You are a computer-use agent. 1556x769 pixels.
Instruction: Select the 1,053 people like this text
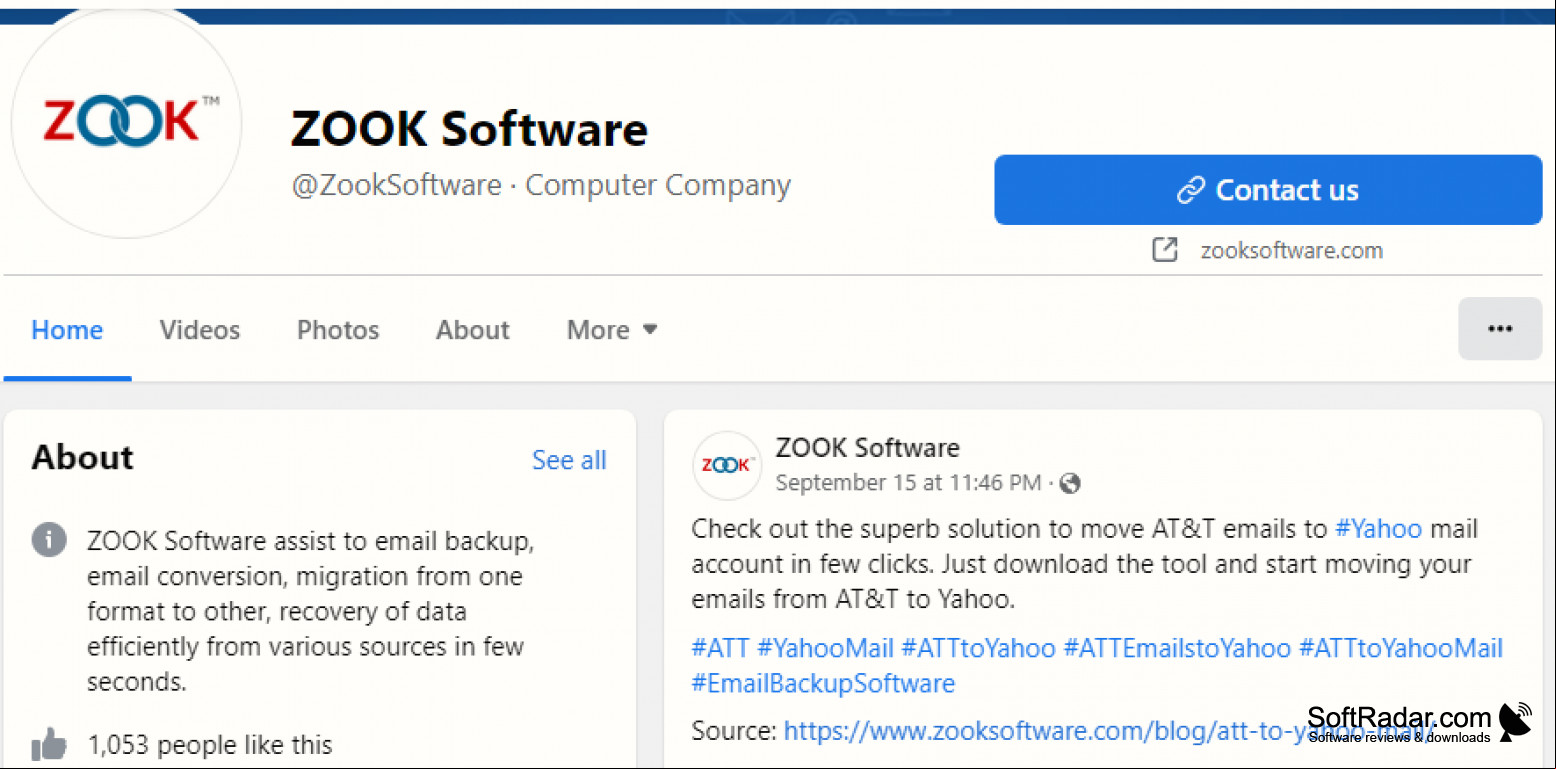coord(210,745)
